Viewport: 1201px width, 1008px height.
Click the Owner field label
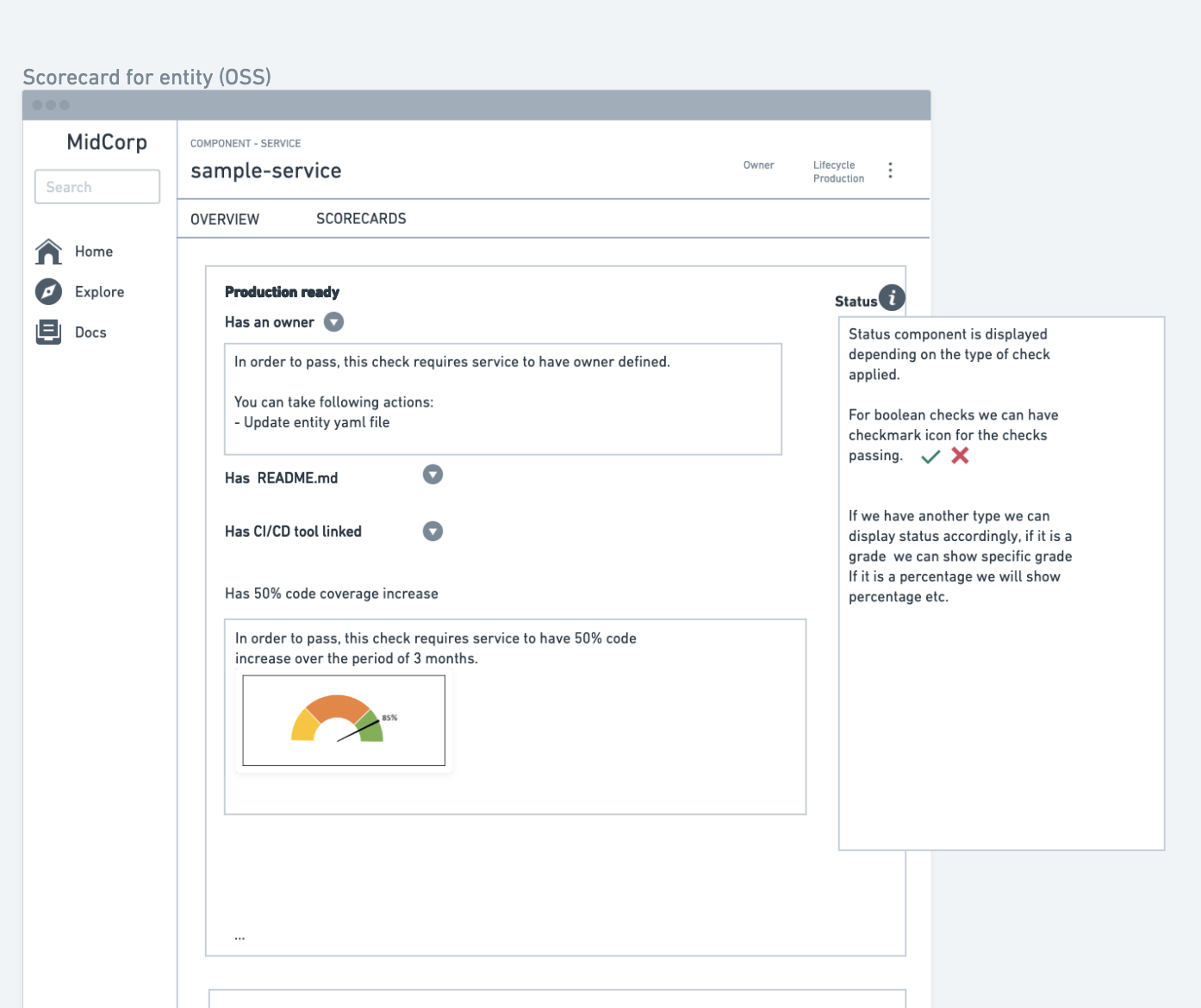tap(759, 165)
